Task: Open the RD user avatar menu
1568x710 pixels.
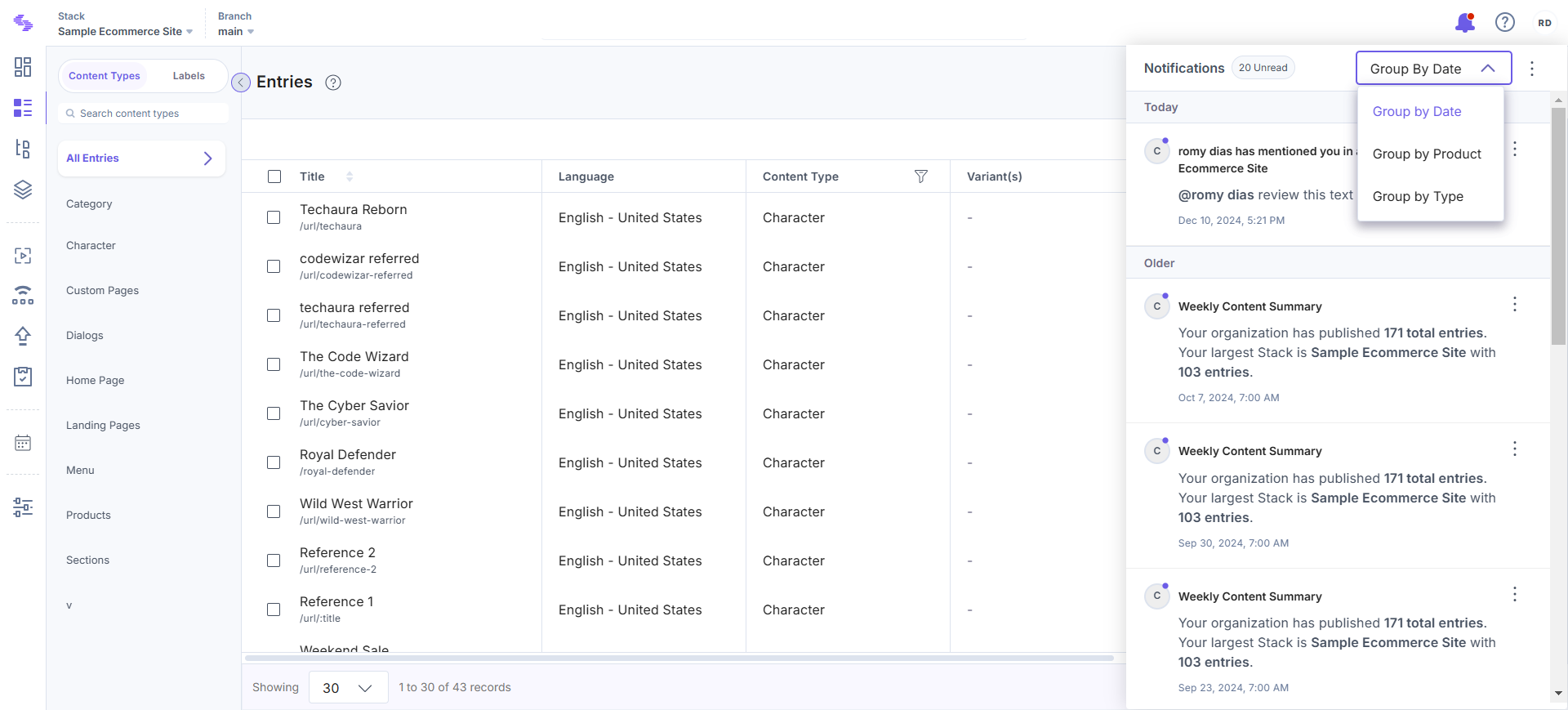Action: tap(1544, 23)
